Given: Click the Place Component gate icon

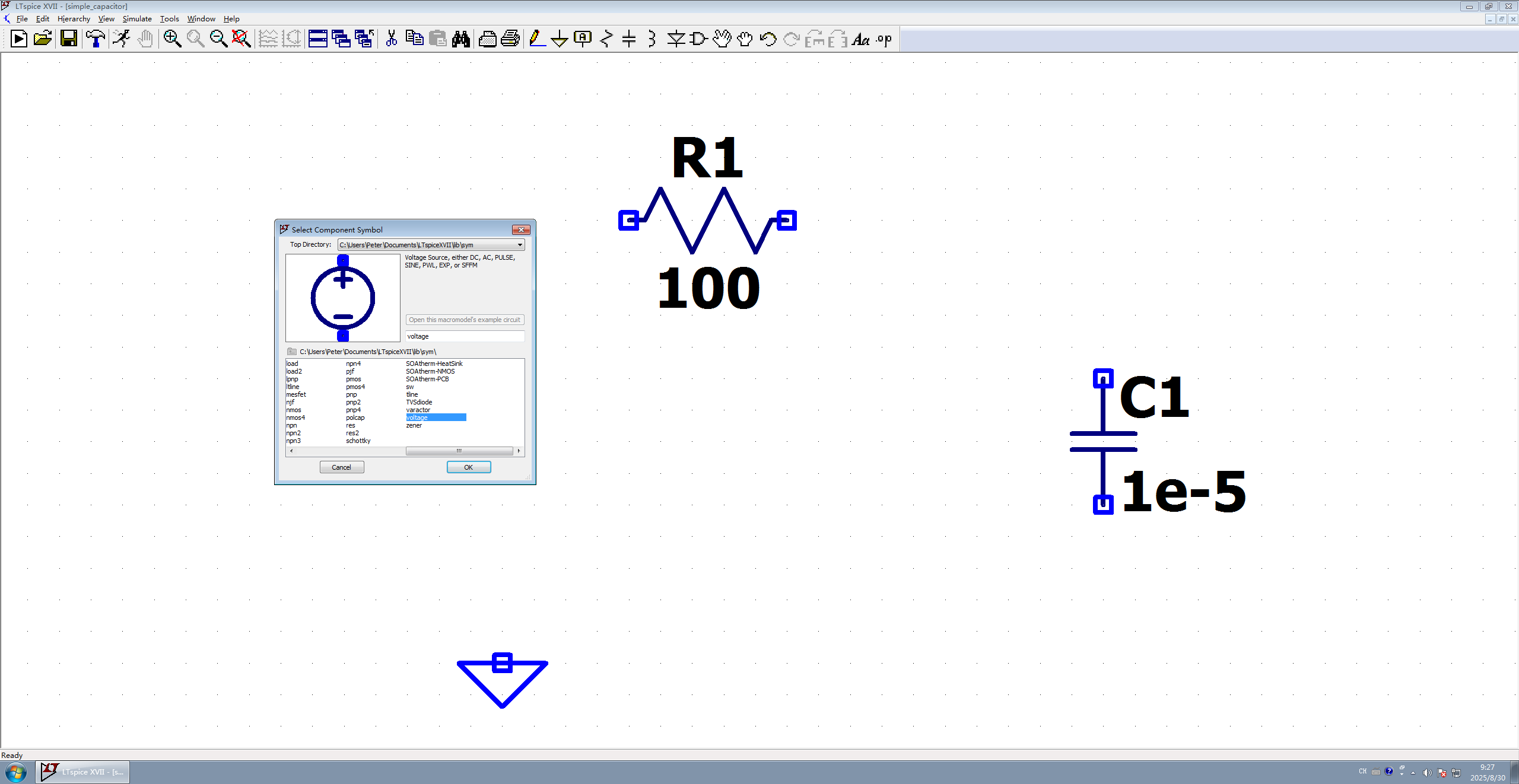Looking at the screenshot, I should [x=699, y=39].
